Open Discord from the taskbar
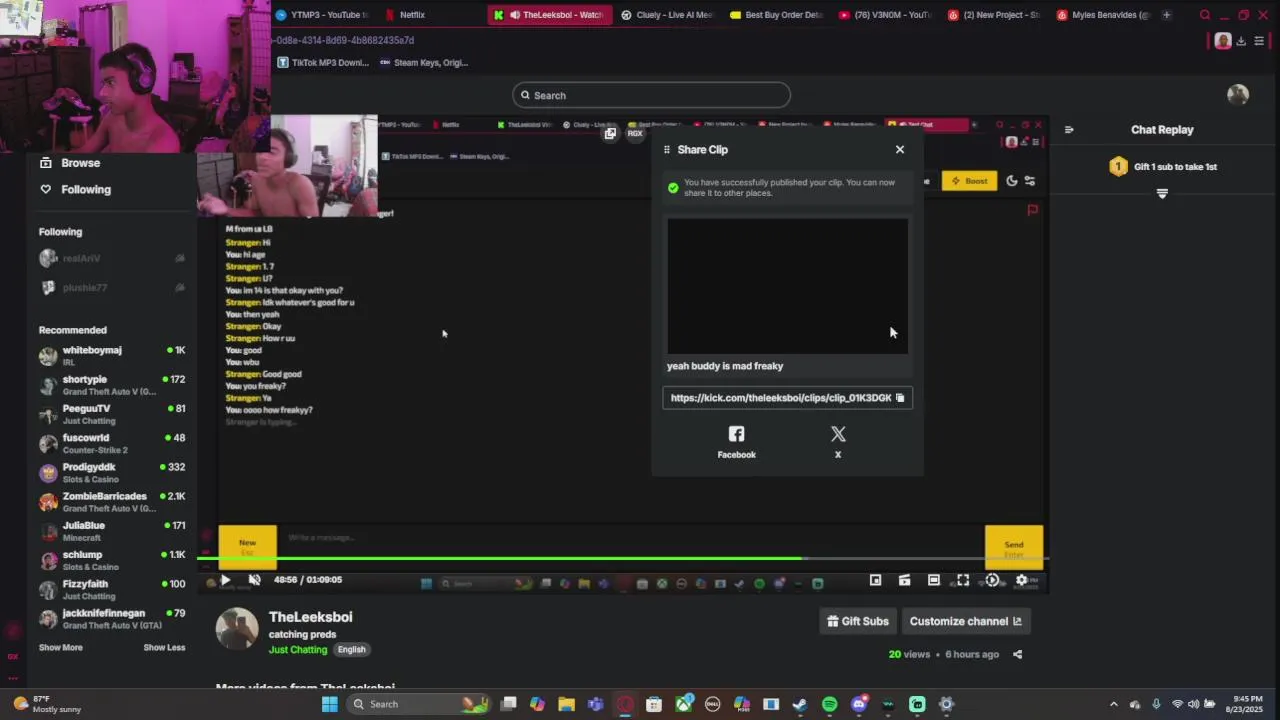The image size is (1280, 720). (858, 704)
